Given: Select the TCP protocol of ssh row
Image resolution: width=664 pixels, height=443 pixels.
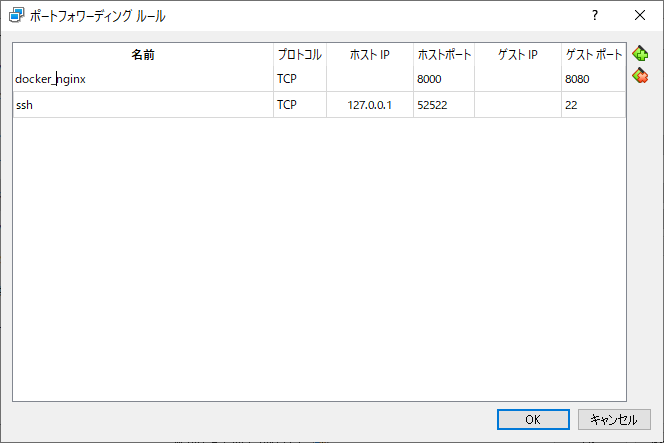Looking at the screenshot, I should coord(300,105).
